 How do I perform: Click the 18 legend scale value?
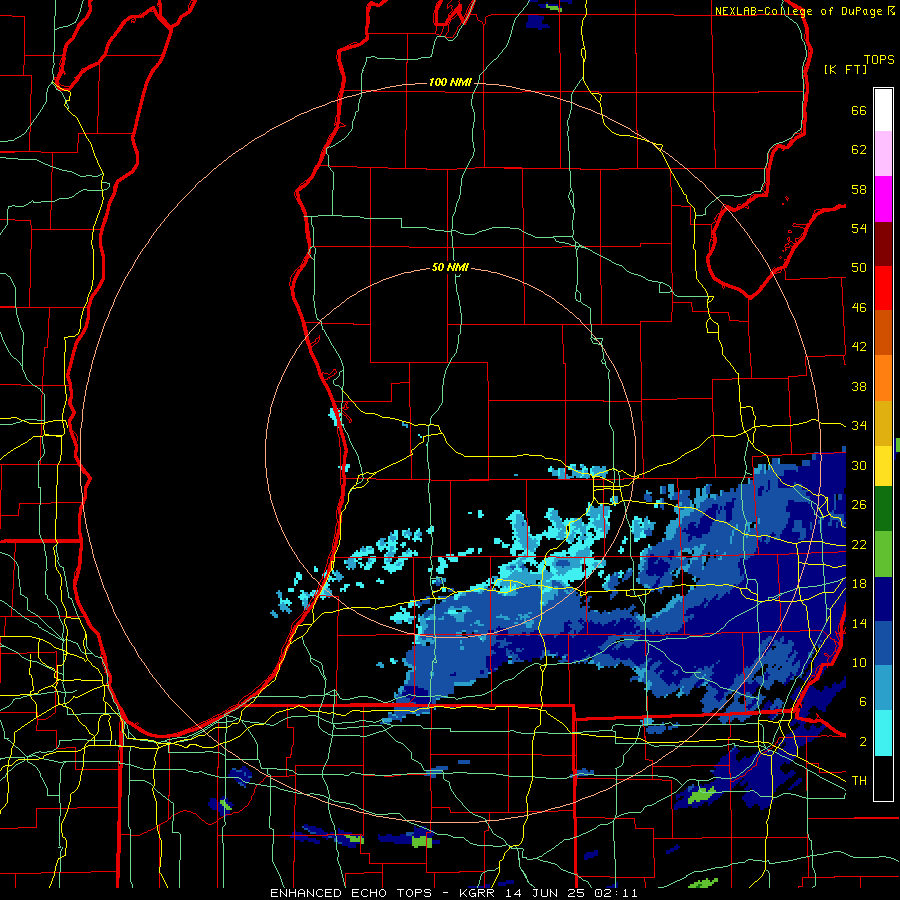pos(859,584)
